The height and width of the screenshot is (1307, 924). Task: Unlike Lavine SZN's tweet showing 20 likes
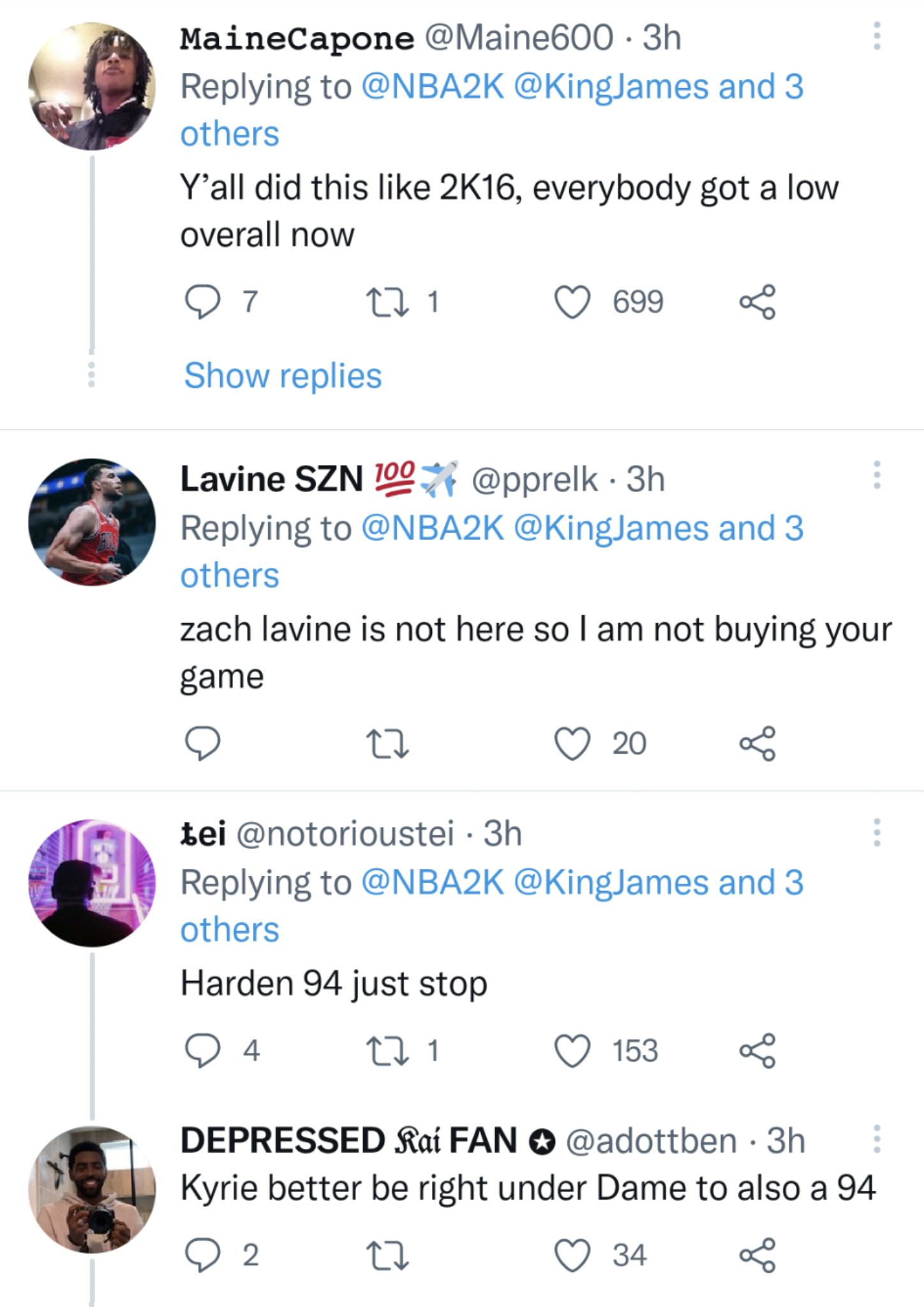574,742
